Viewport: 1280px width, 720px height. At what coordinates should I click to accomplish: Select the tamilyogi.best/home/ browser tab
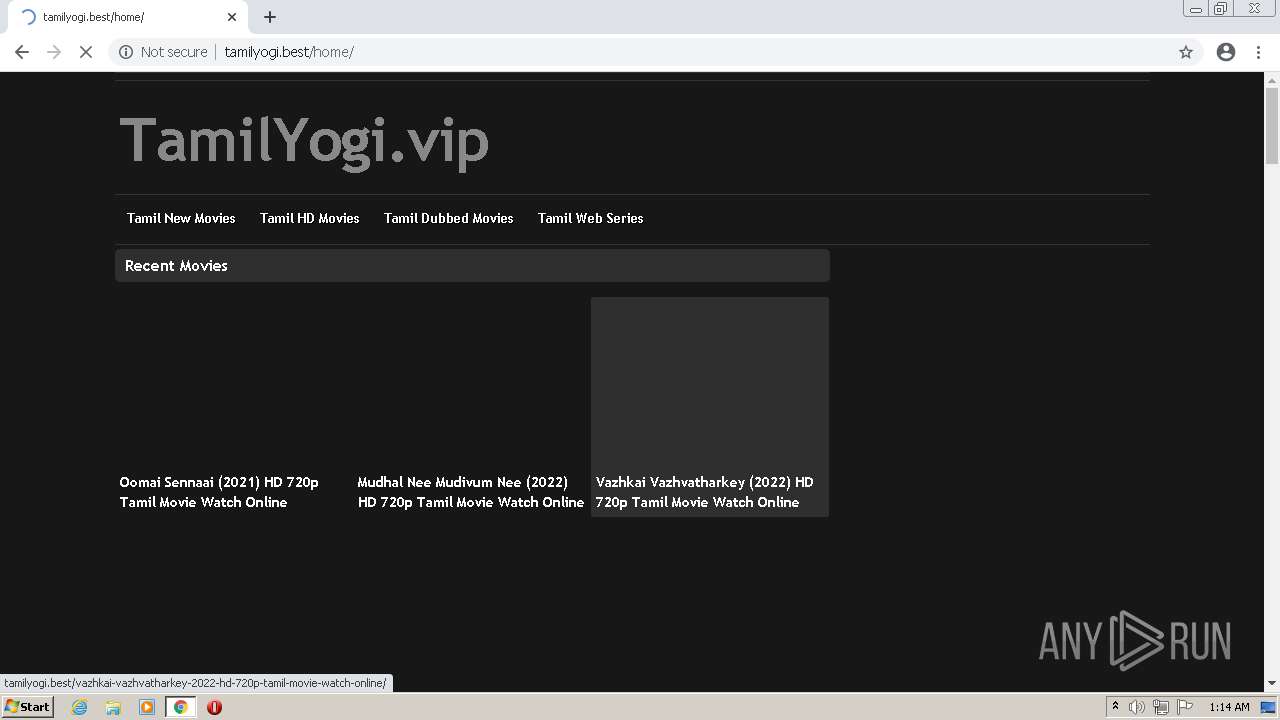click(x=128, y=17)
